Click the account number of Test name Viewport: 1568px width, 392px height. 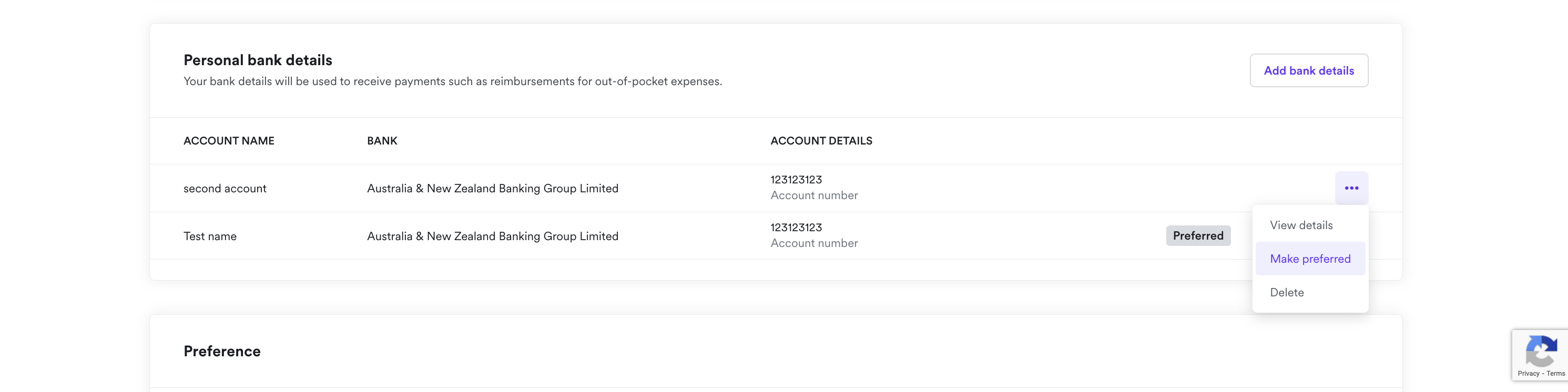point(796,228)
